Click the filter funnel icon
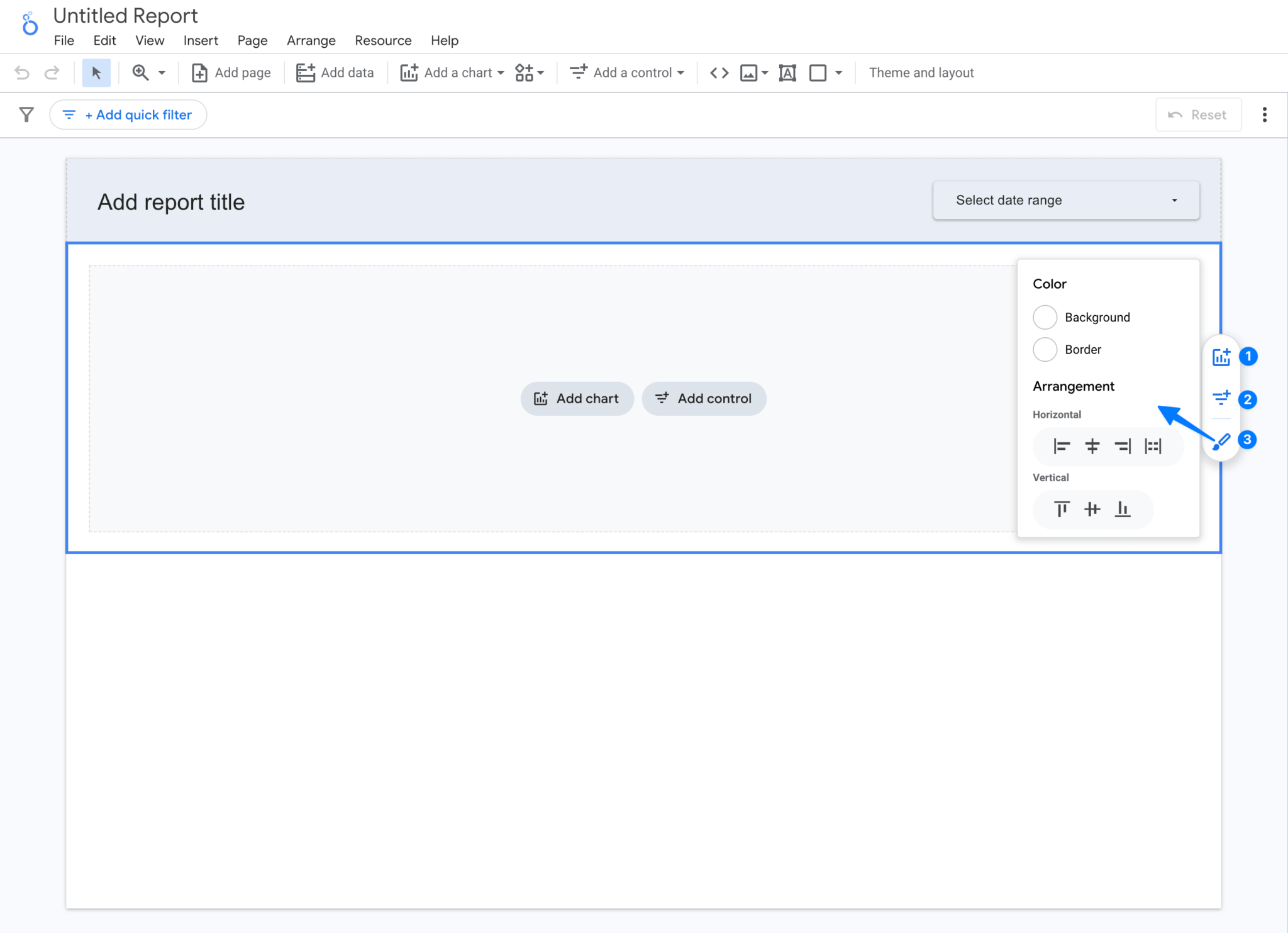 point(25,115)
